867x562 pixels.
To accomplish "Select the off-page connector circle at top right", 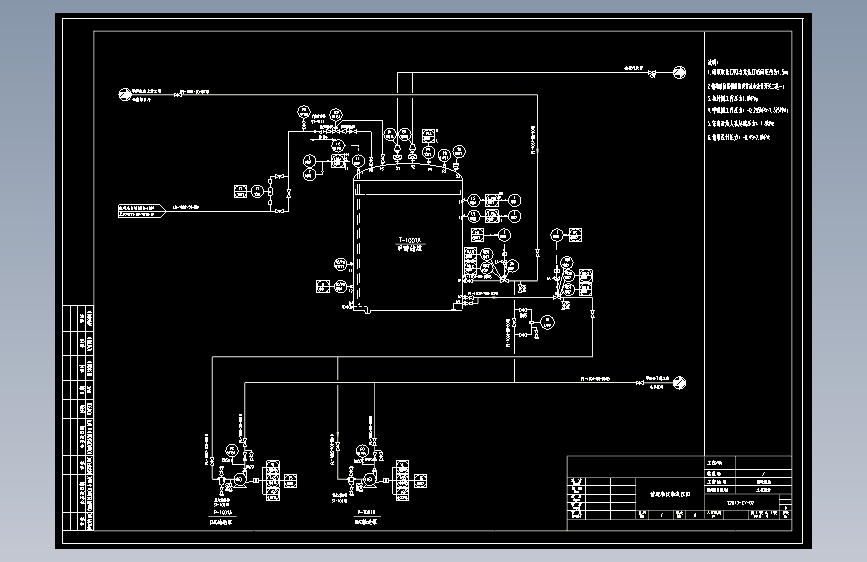I will (679, 72).
